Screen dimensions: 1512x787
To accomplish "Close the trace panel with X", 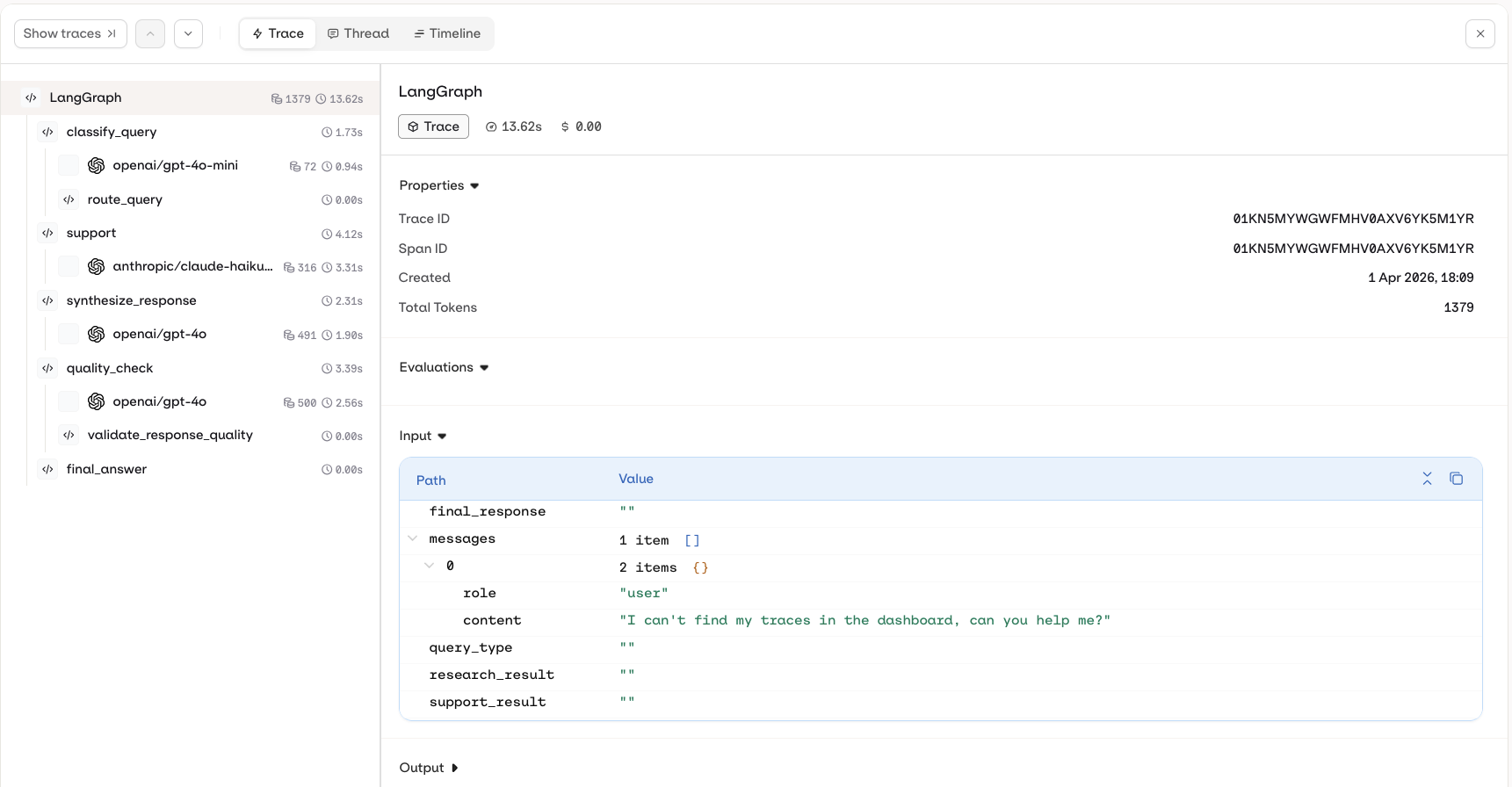I will click(1480, 33).
